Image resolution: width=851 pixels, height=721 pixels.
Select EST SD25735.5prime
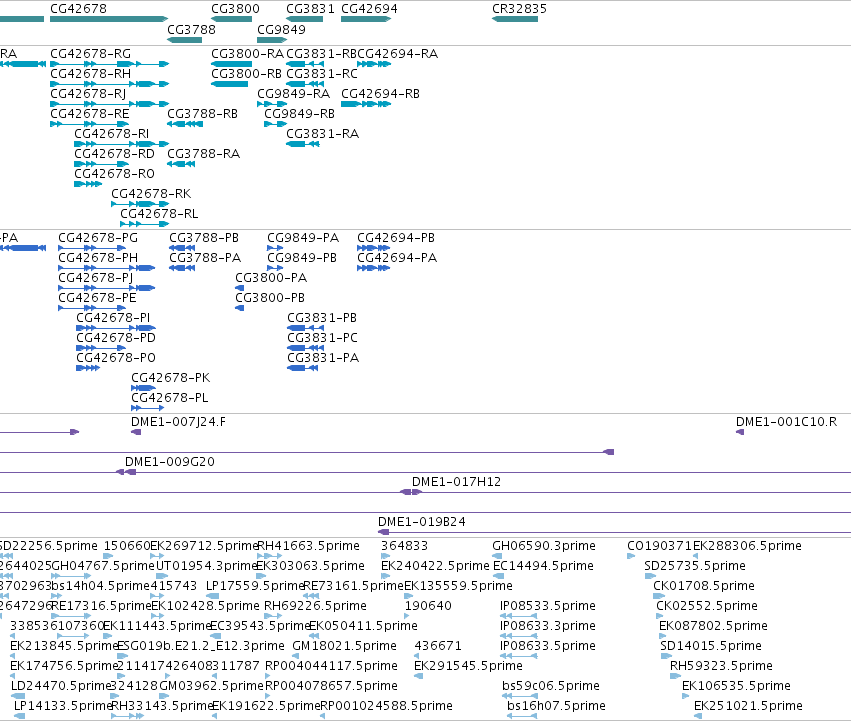650,576
